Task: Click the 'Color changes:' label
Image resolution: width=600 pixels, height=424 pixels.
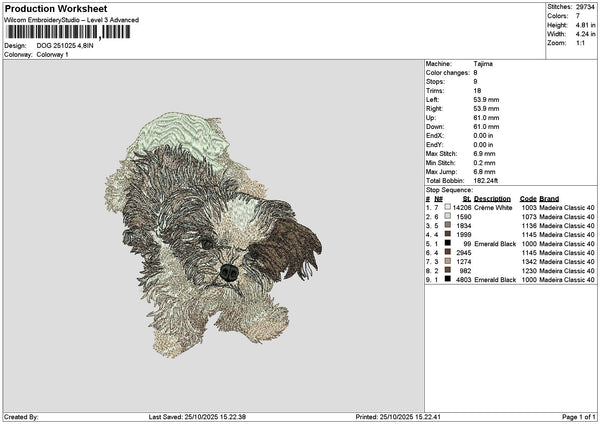Action: (448, 73)
